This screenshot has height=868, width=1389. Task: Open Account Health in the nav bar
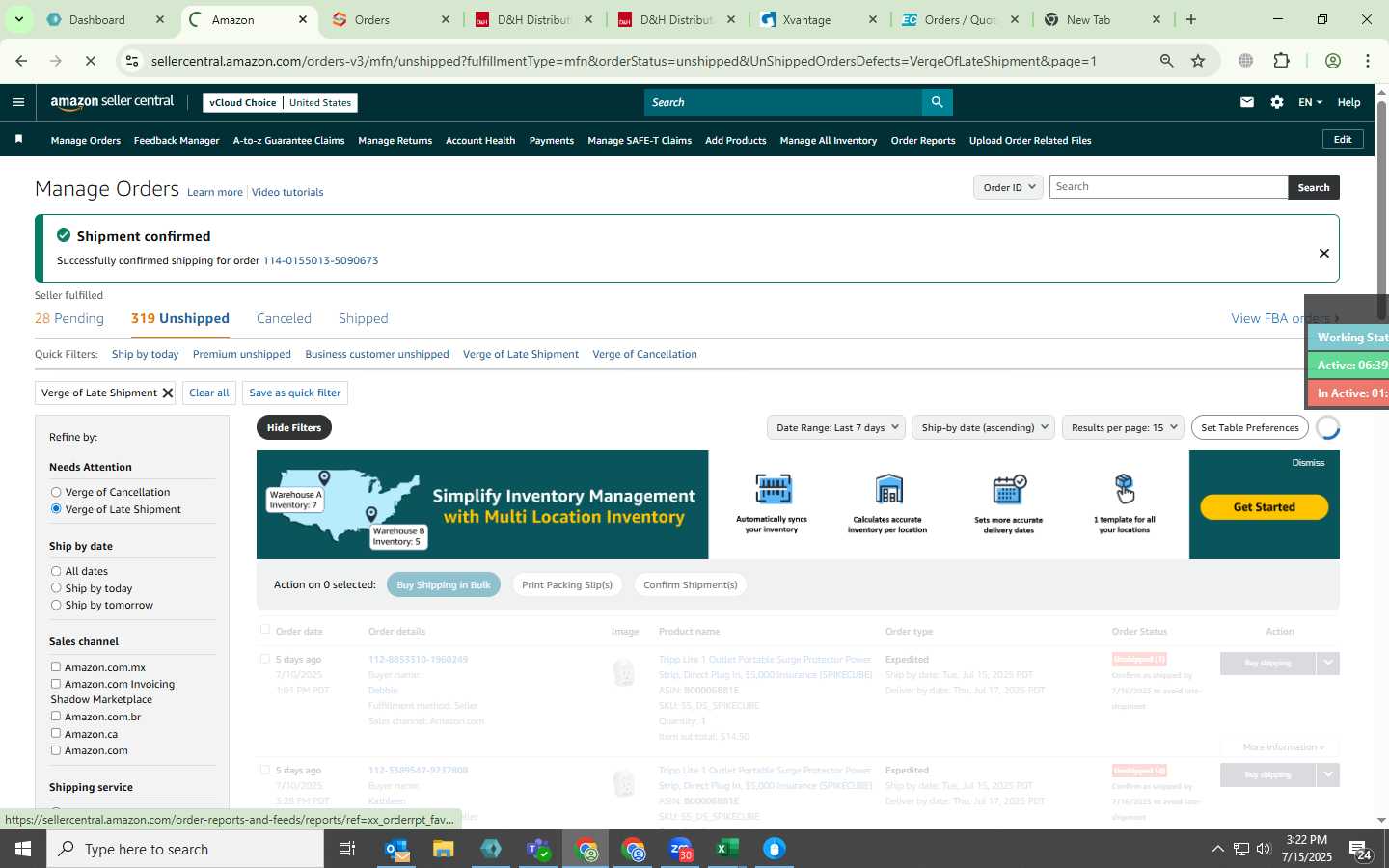pos(480,140)
